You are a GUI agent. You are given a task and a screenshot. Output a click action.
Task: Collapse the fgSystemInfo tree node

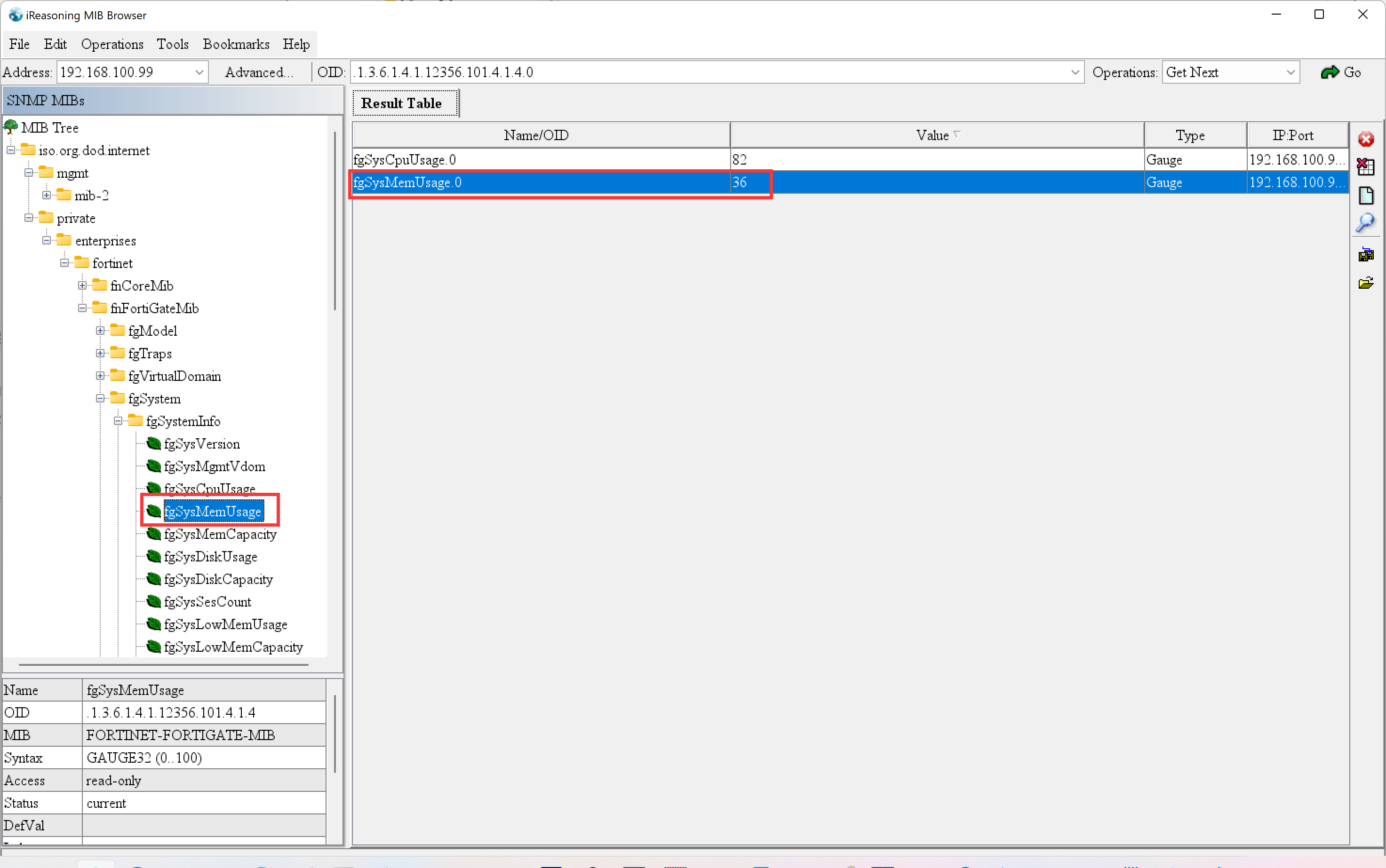tap(118, 421)
